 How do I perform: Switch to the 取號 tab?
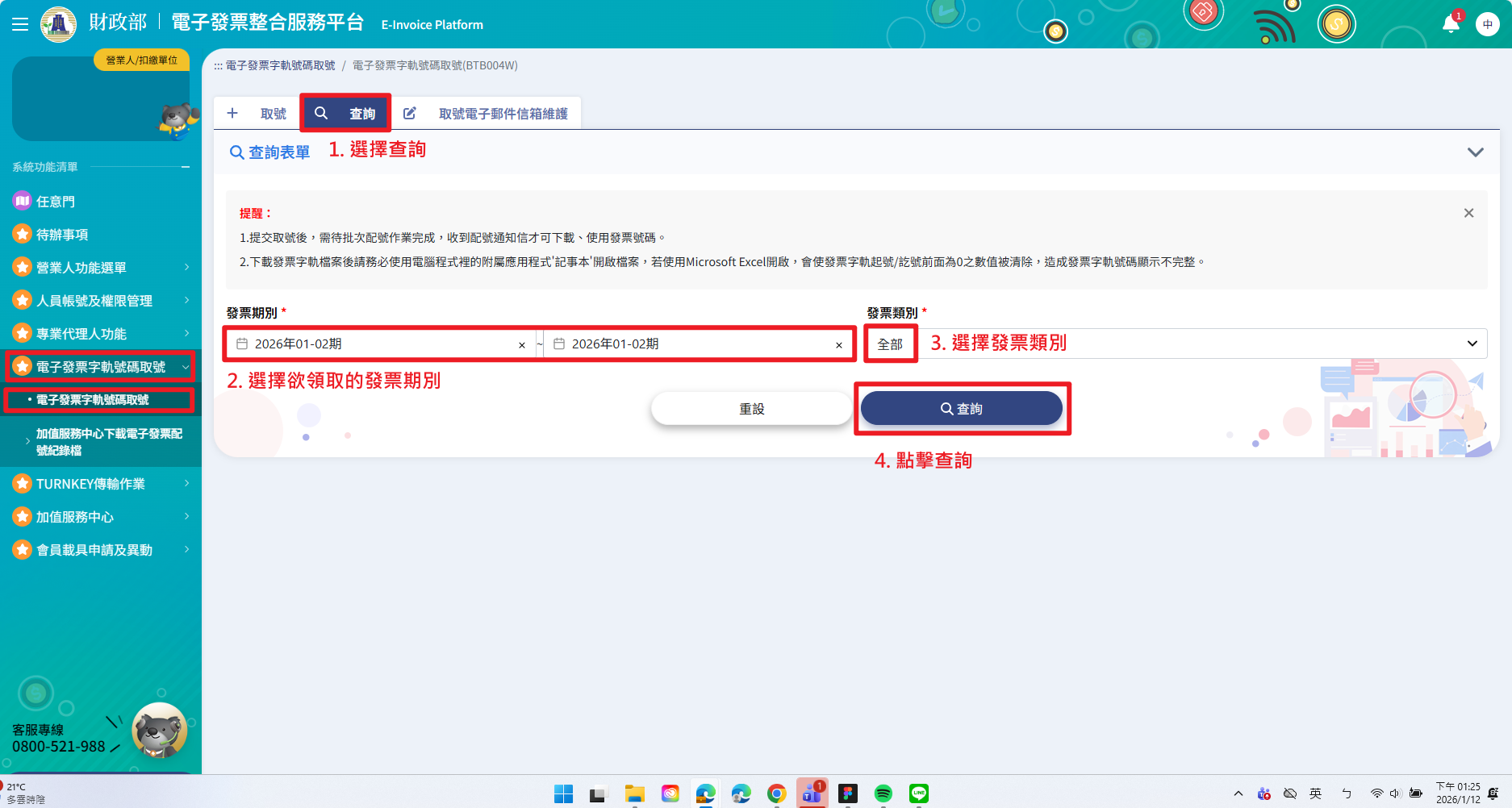pos(257,114)
